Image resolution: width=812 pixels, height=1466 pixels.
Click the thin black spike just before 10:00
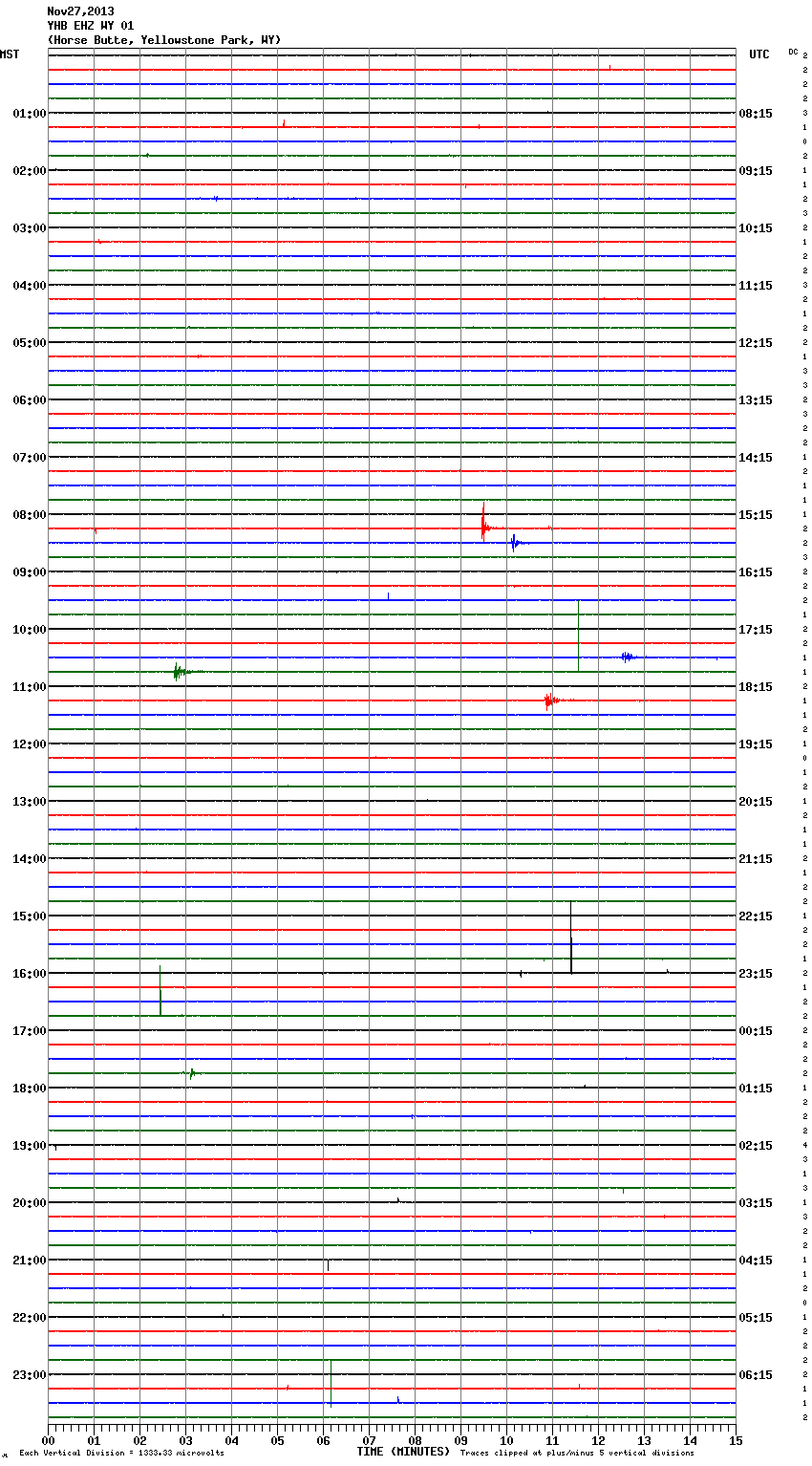coord(578,636)
